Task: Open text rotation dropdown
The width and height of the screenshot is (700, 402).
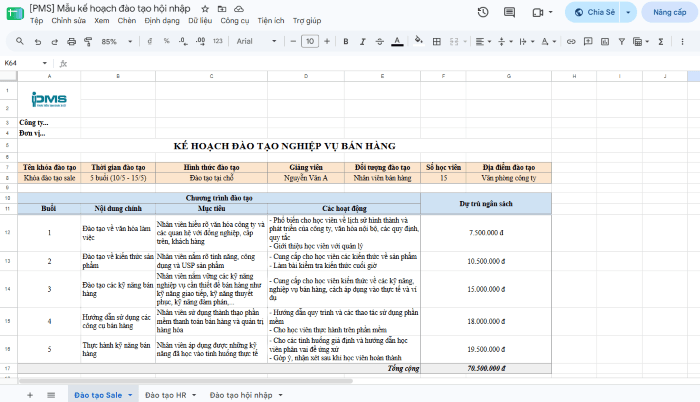Action: [x=548, y=42]
